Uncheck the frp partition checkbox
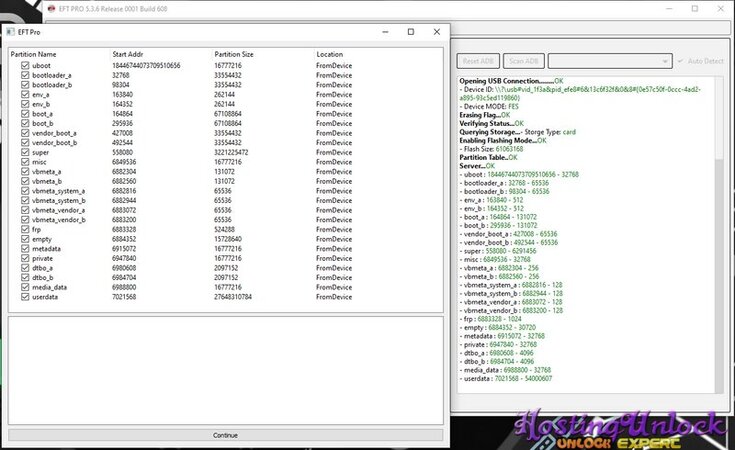This screenshot has height=450, width=735. tap(13, 228)
